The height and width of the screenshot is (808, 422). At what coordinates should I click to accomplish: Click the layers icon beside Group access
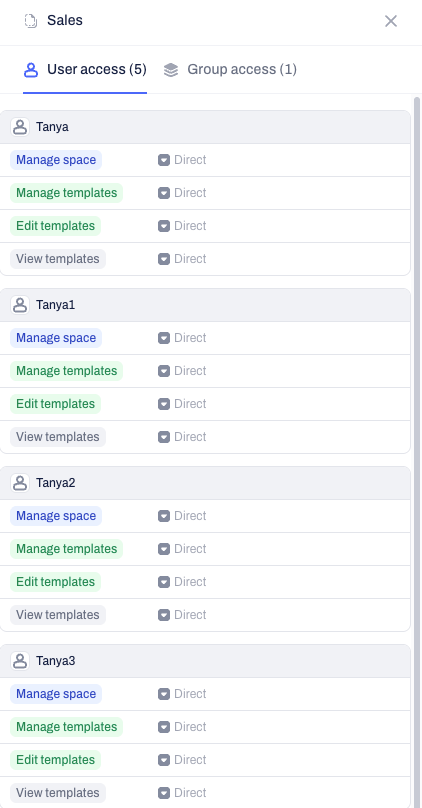[x=171, y=70]
